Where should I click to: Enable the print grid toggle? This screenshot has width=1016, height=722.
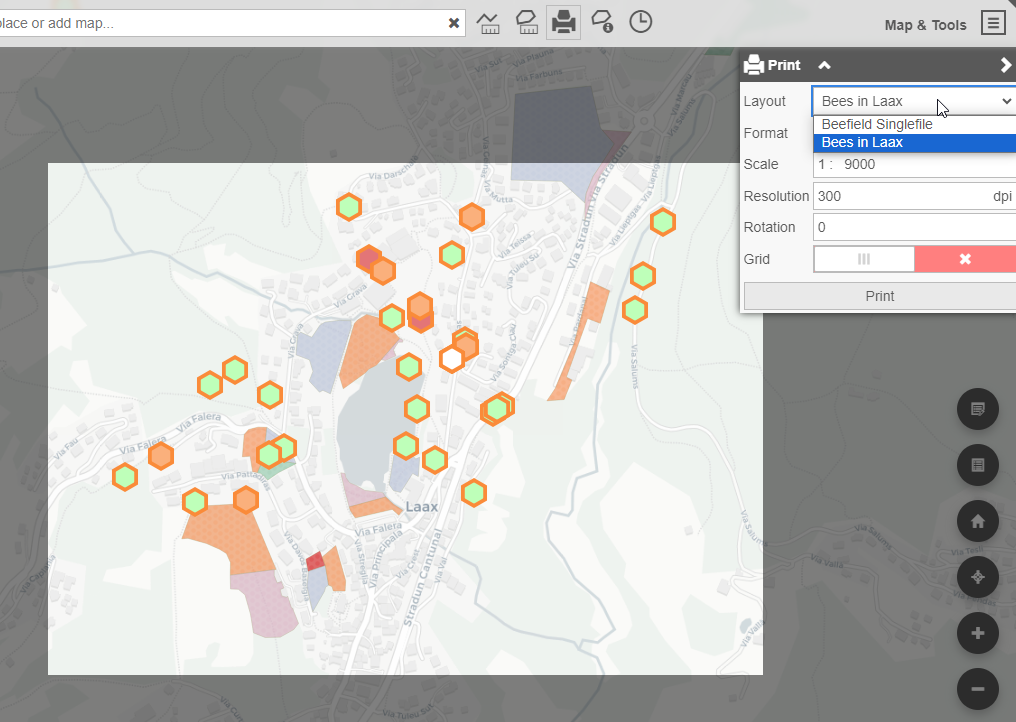[x=864, y=259]
